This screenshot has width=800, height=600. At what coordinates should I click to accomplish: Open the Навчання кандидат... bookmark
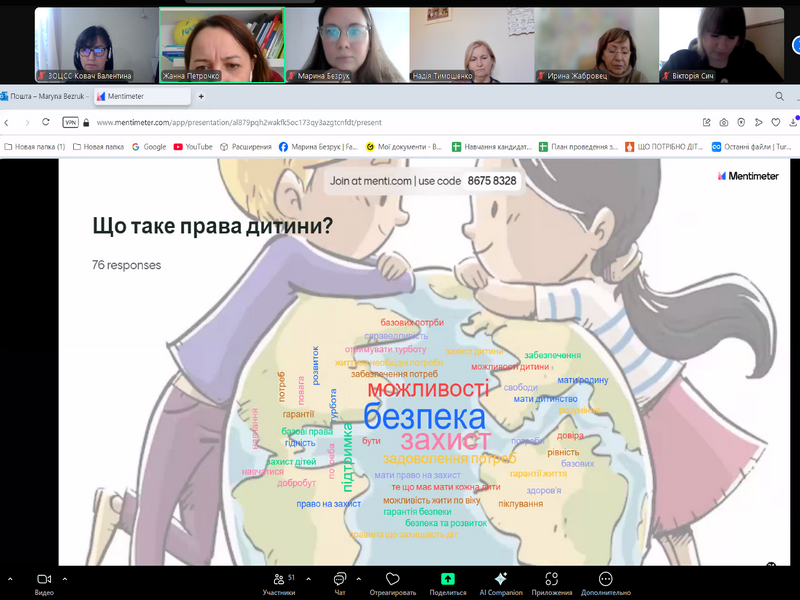pos(492,147)
